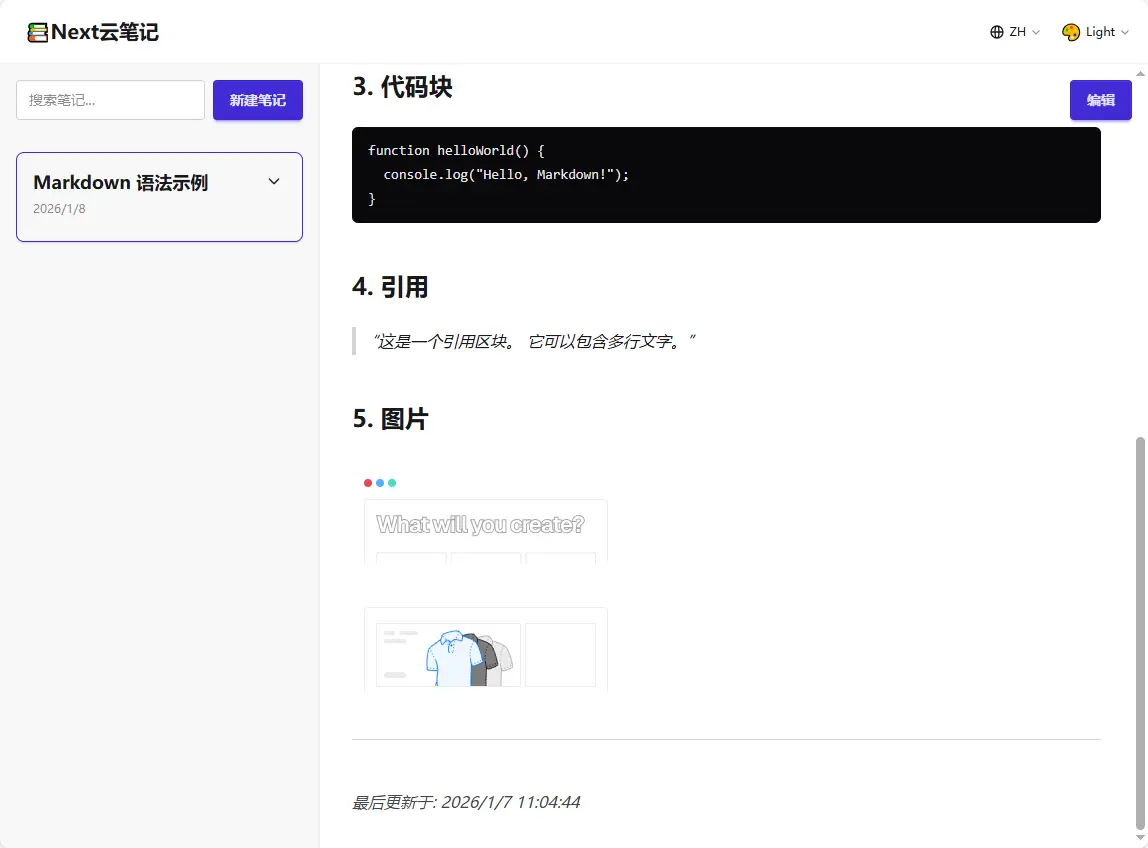Click the 2026/1/8 note date
Image resolution: width=1148 pixels, height=848 pixels.
pos(59,209)
